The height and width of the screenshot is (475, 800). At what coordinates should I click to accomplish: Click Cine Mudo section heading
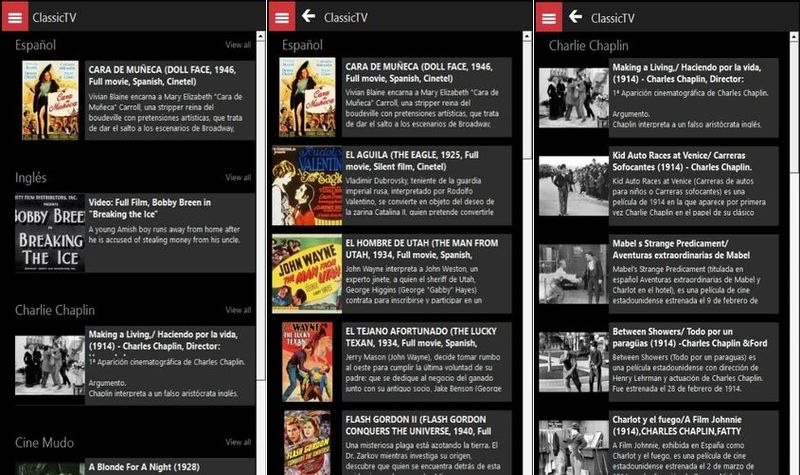coord(44,442)
